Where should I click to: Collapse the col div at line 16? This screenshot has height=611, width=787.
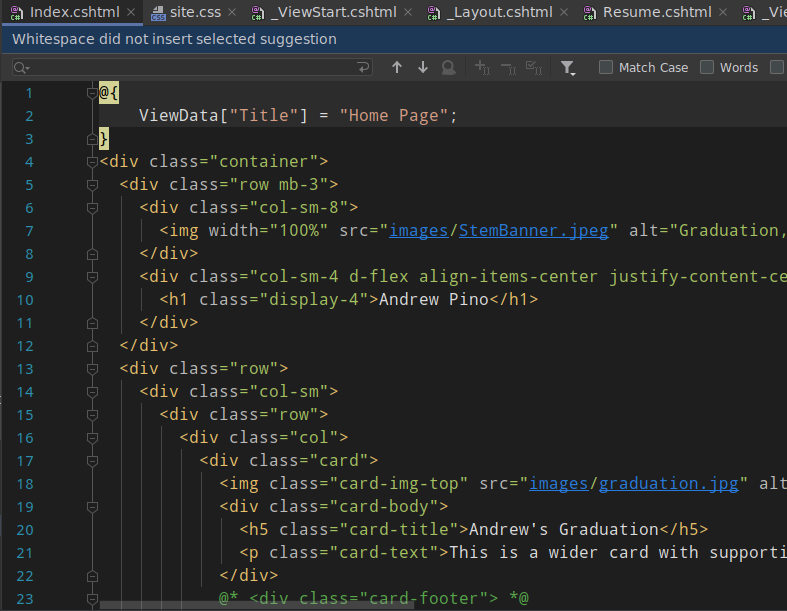(92, 438)
